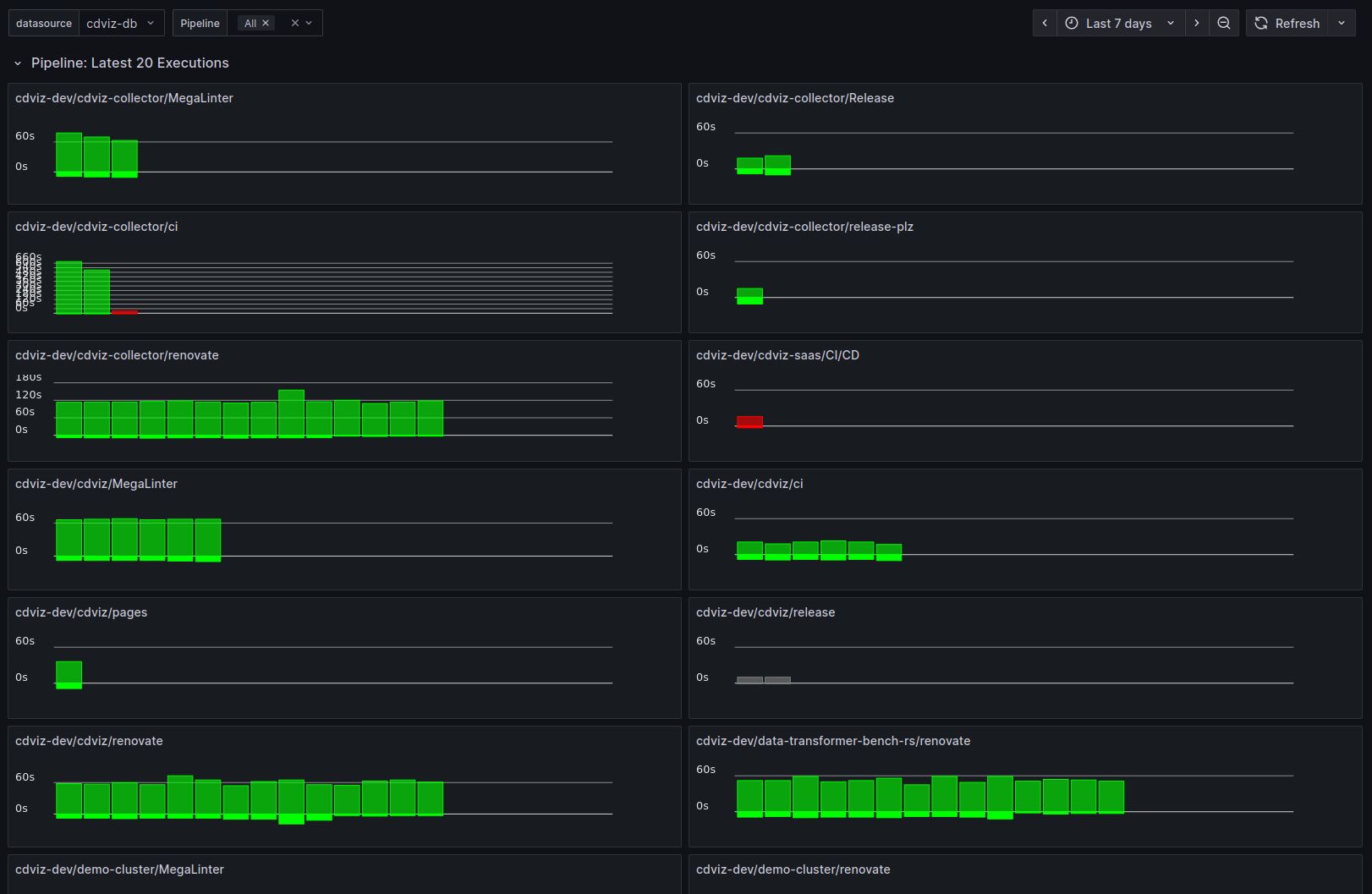The image size is (1372, 894).
Task: Click the red failed bar in cdviz-saas/CI/CD chart
Action: pos(749,422)
